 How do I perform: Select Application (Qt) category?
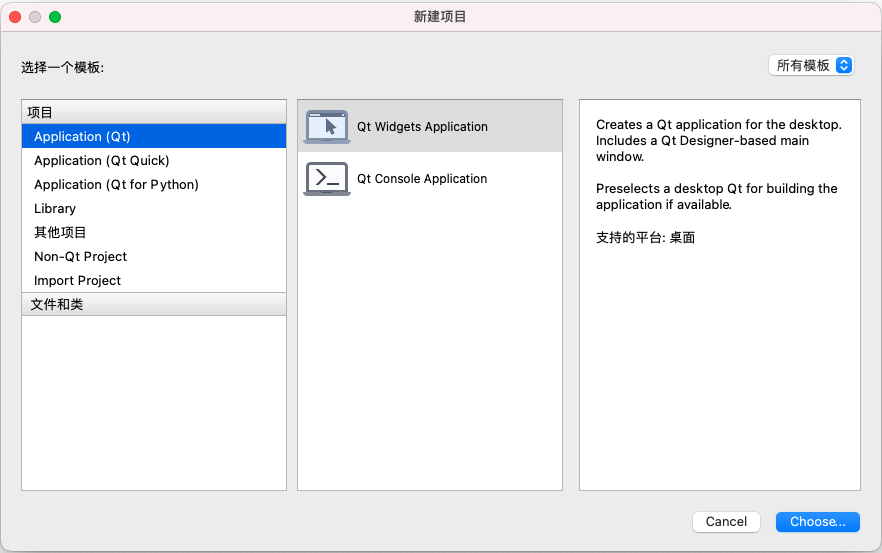click(x=154, y=136)
